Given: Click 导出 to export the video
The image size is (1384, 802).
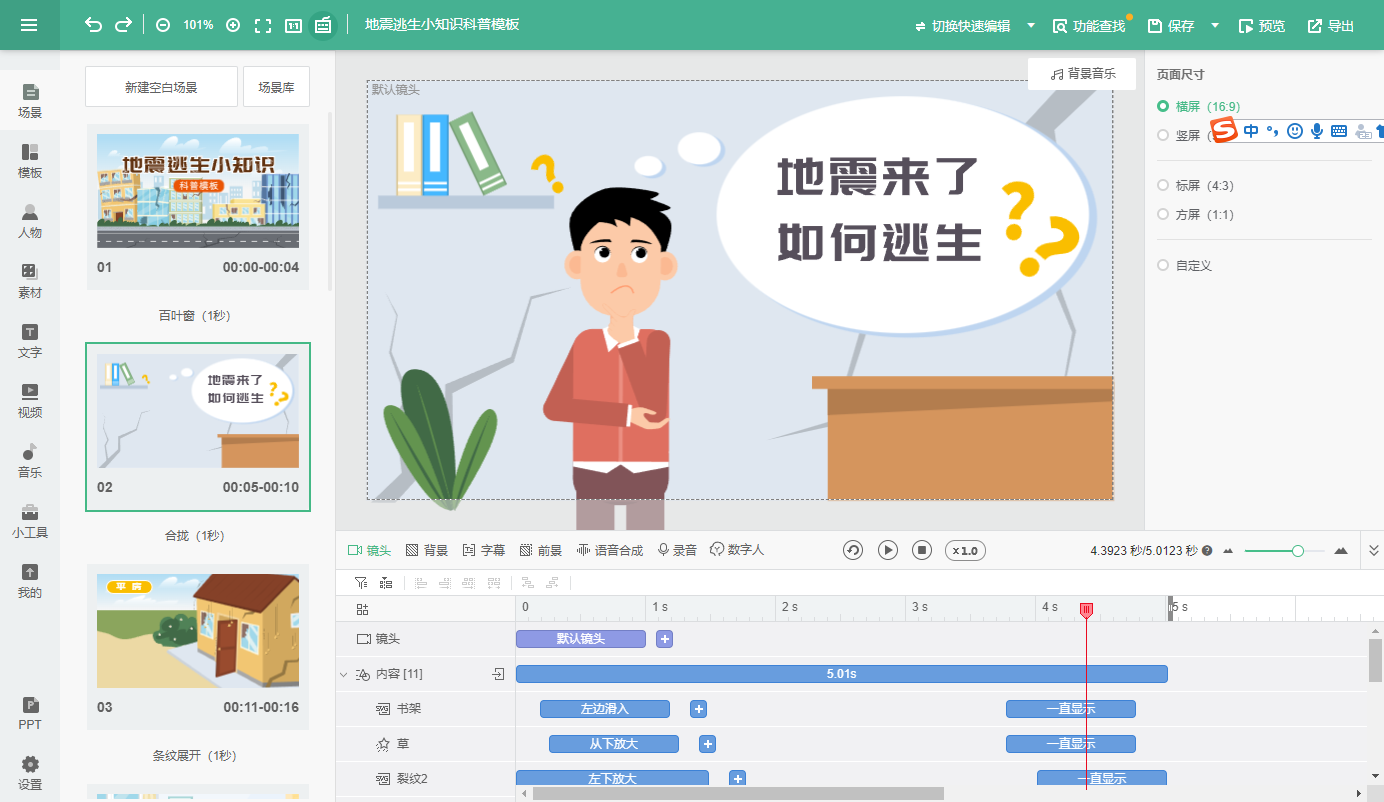Looking at the screenshot, I should click(1331, 26).
